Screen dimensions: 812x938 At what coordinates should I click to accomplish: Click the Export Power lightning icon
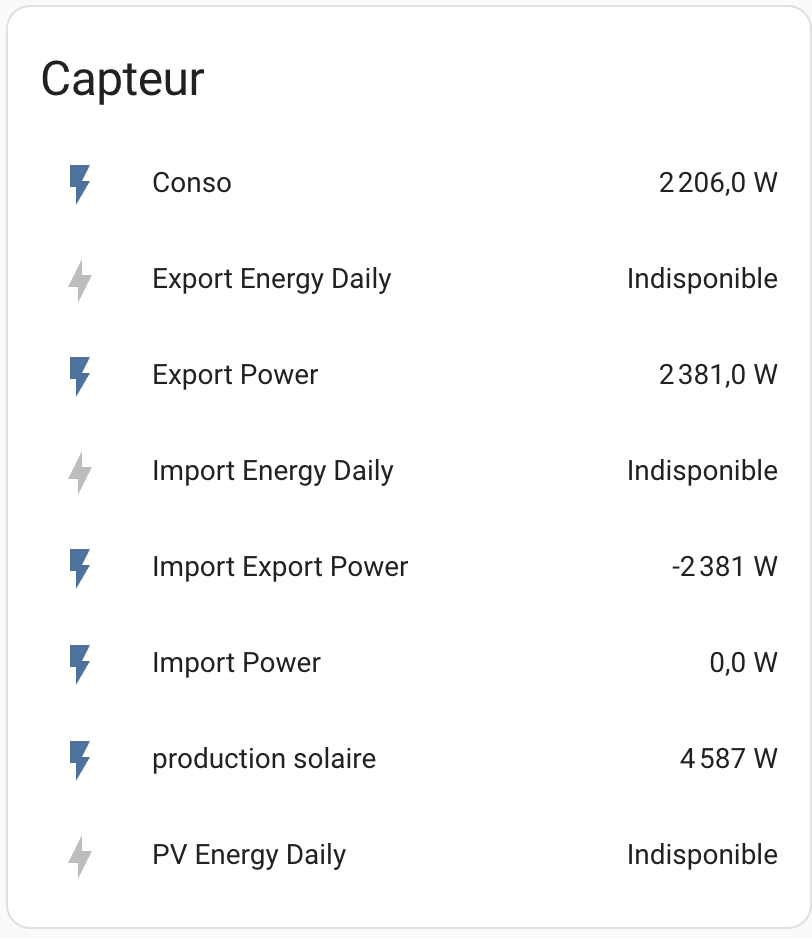(80, 376)
